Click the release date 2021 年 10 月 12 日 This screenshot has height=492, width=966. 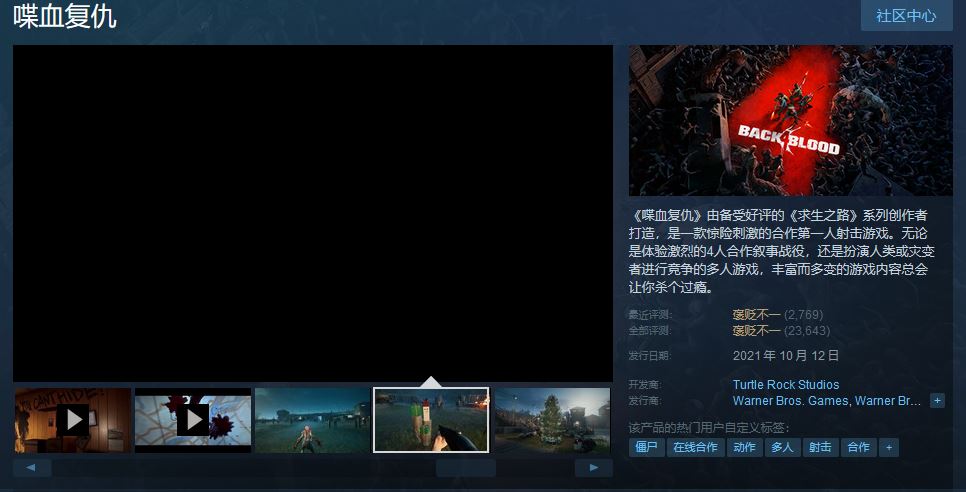786,355
